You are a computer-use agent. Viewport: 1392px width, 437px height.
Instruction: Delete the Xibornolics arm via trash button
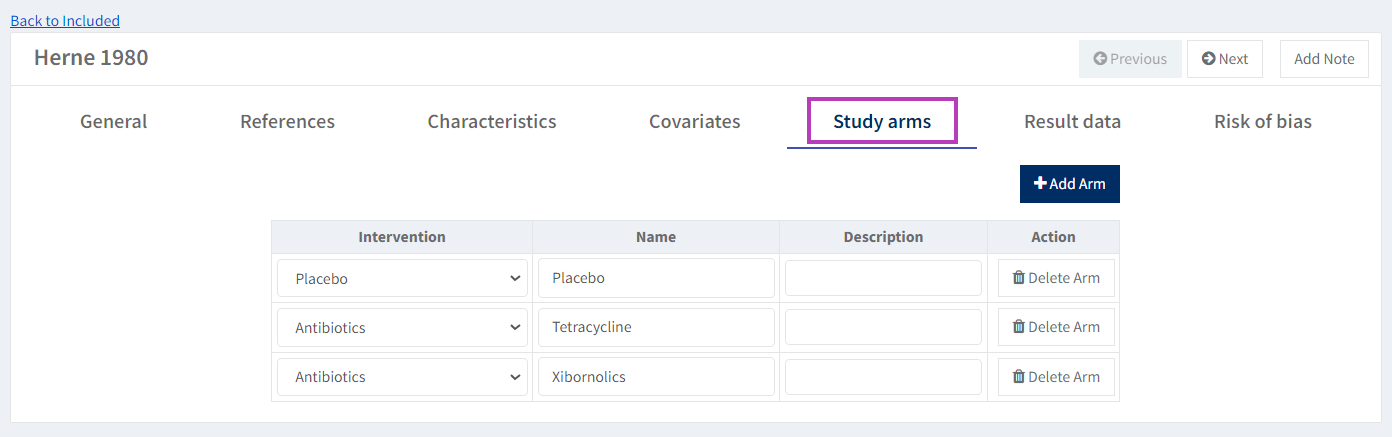[1056, 377]
